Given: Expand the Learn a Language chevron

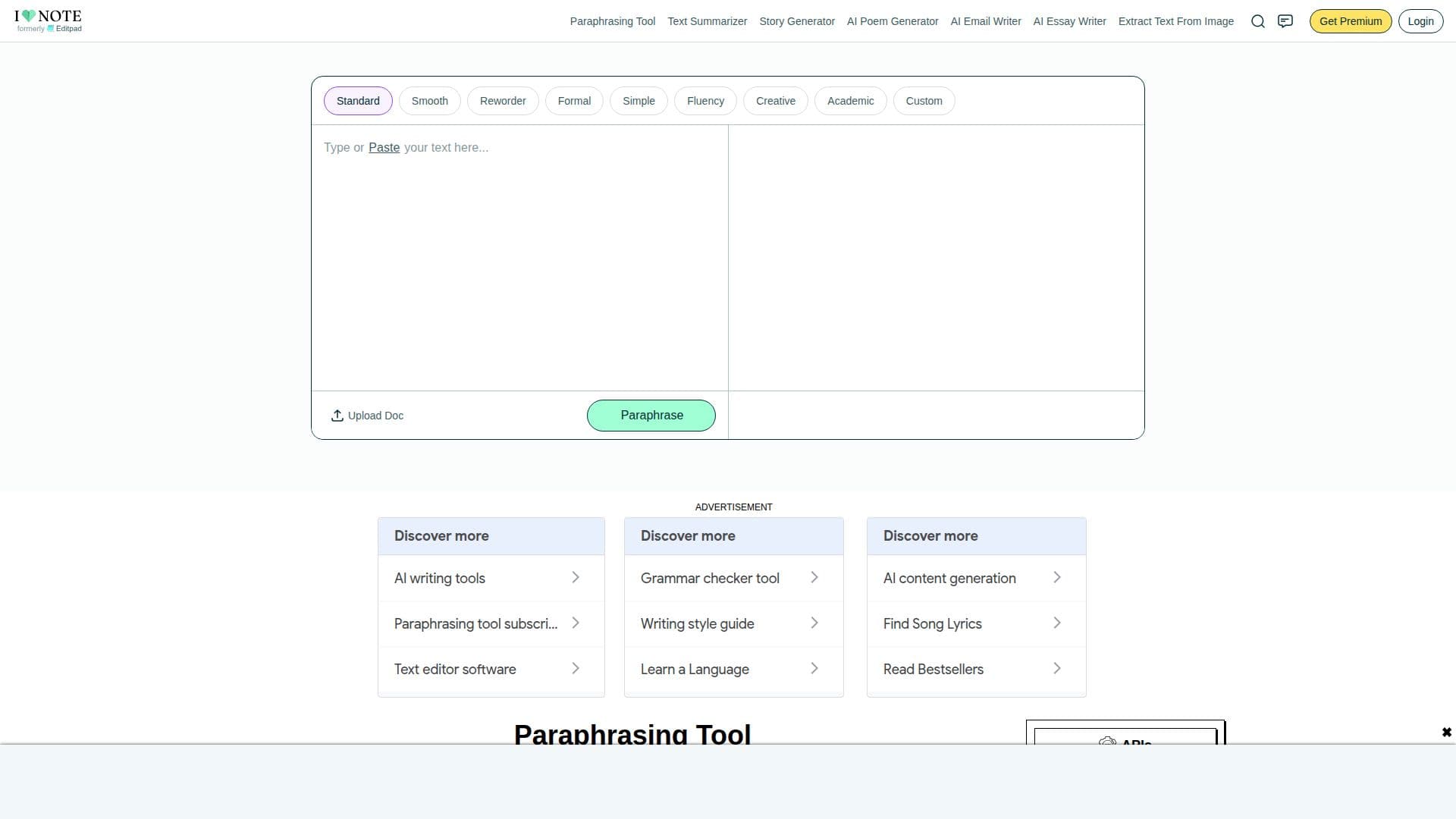Looking at the screenshot, I should 814,669.
